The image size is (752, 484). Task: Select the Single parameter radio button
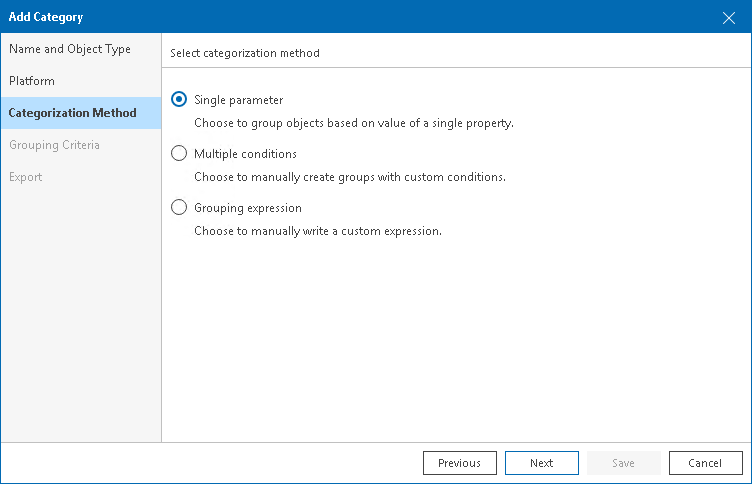tap(179, 100)
